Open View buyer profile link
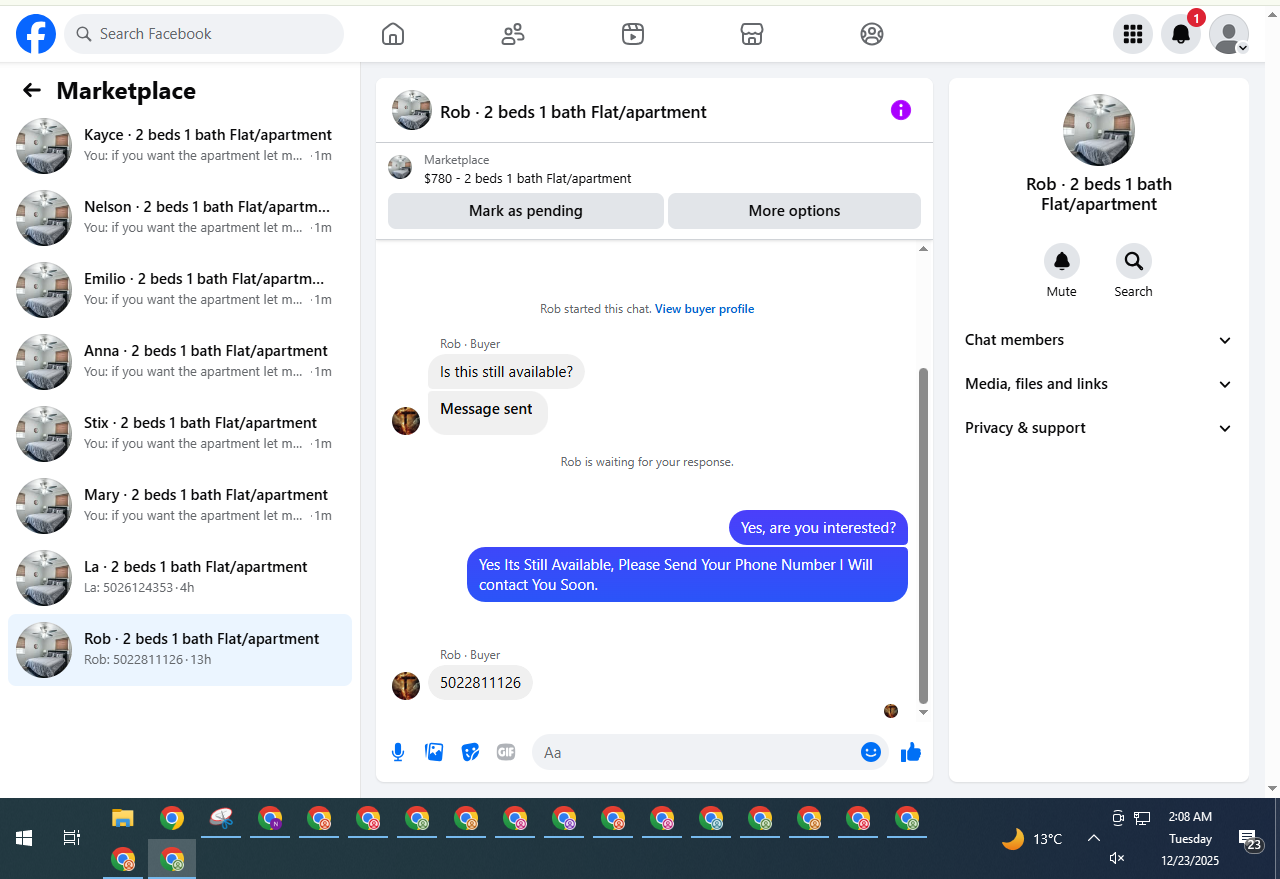 coord(704,309)
